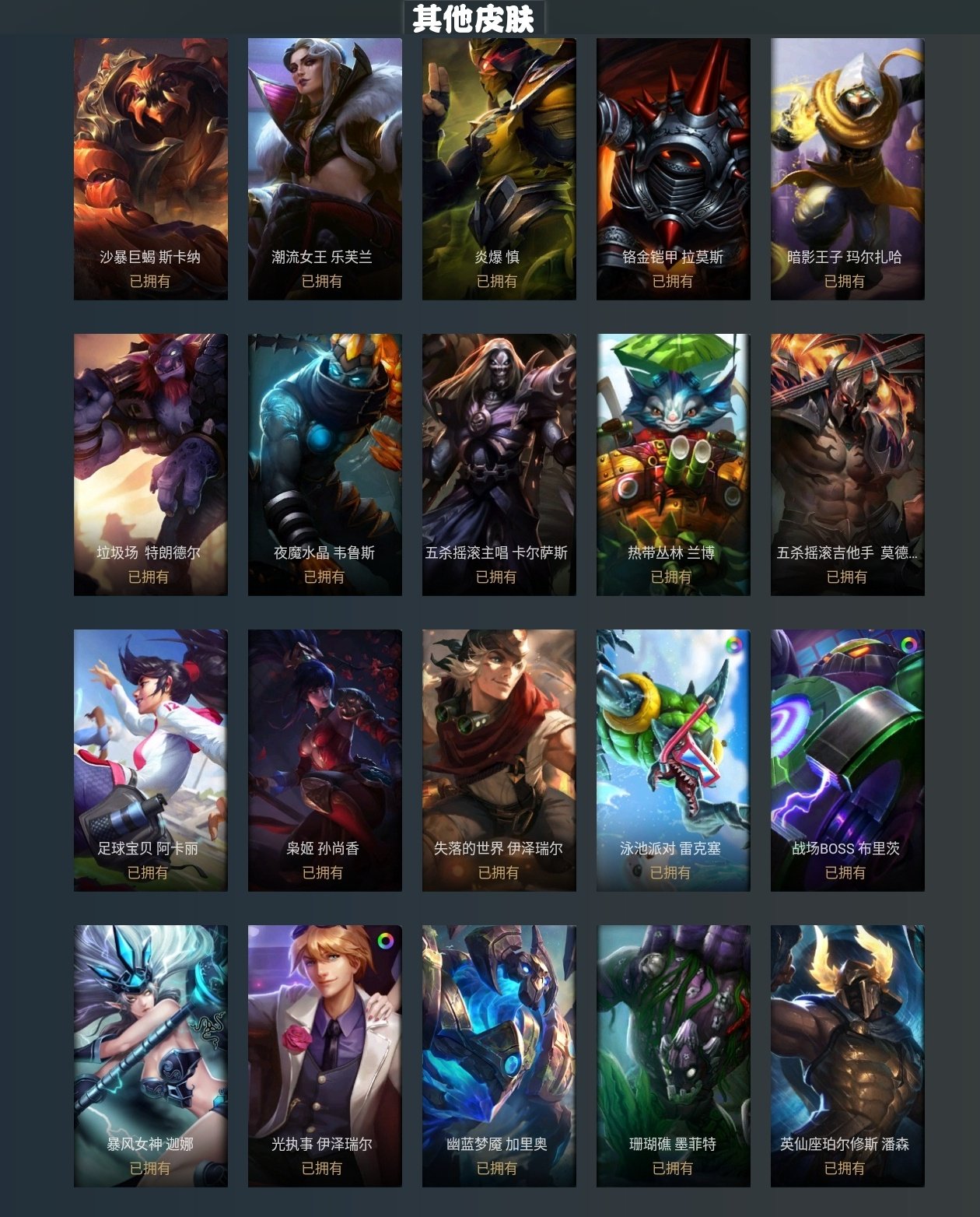Select the 幽蓝梦魇 加里奥 skin thumbnail
980x1217 pixels.
click(499, 1056)
